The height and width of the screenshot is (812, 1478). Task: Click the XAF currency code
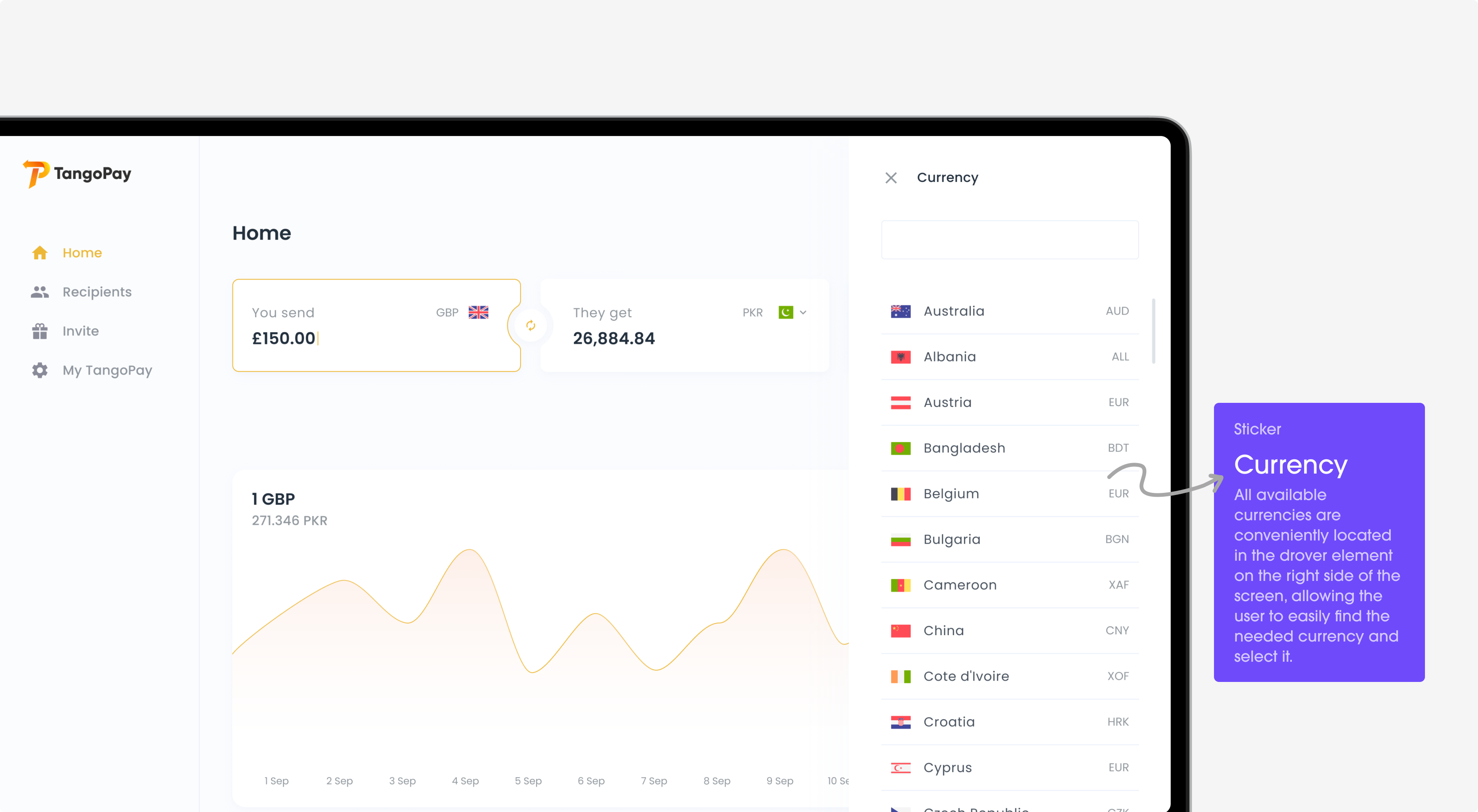point(1118,585)
